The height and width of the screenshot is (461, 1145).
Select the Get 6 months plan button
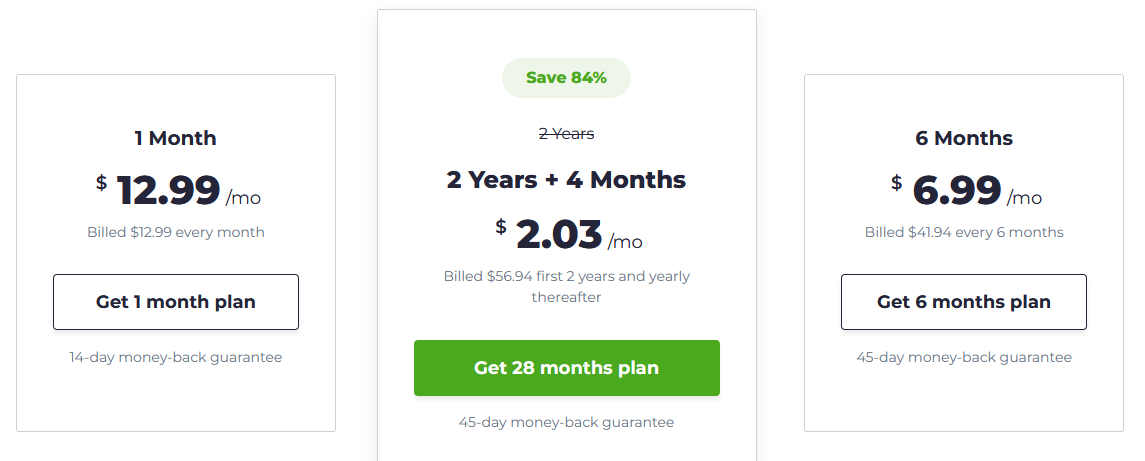(x=963, y=302)
